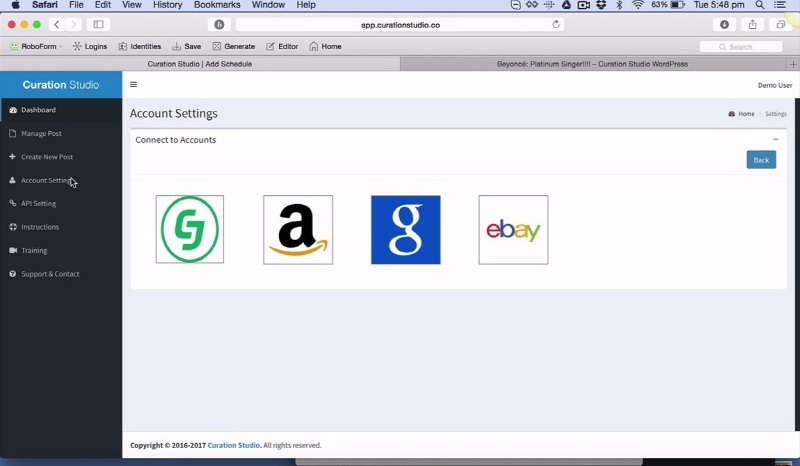Click RoboForm Generate button

pyautogui.click(x=234, y=46)
